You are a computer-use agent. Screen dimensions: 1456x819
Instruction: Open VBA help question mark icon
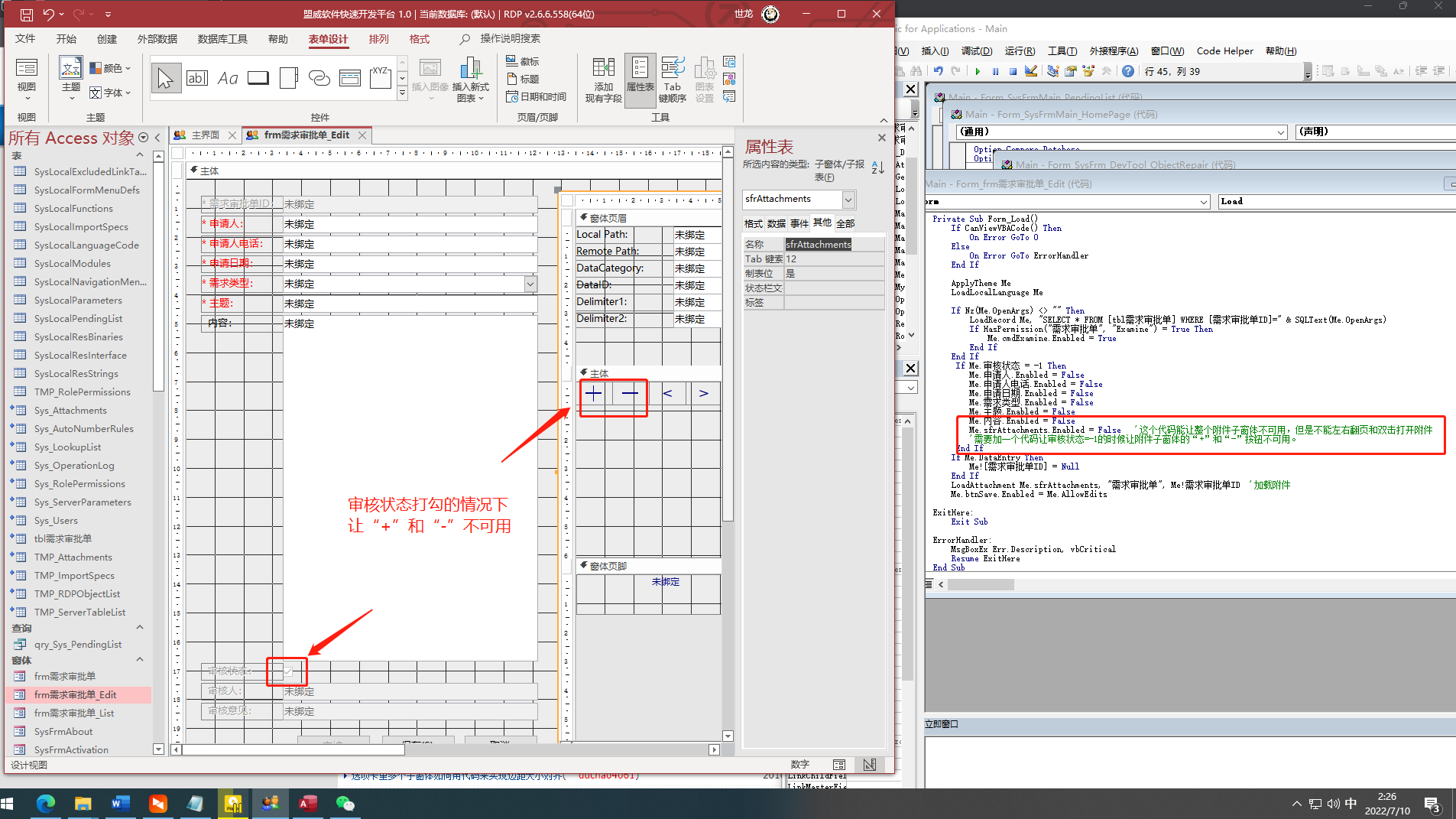point(1128,71)
